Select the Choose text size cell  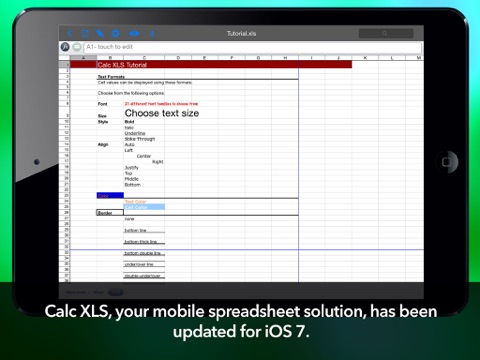pos(162,113)
